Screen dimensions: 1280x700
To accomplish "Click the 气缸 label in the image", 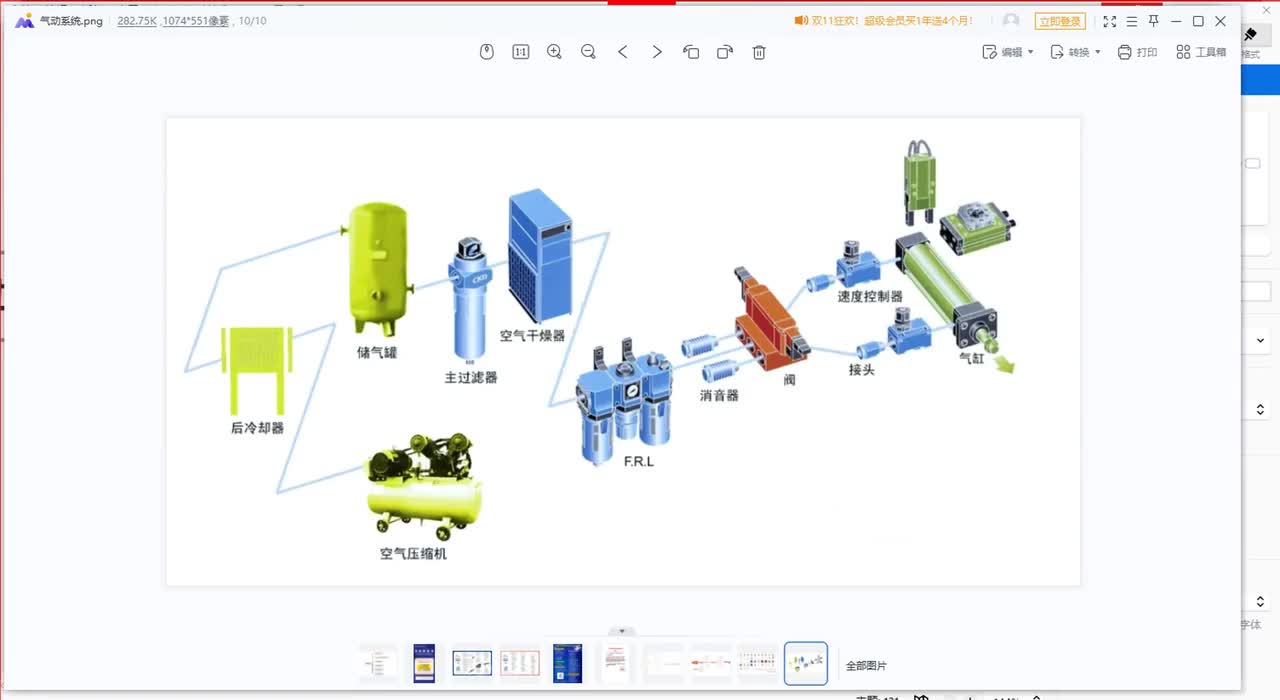I will coord(972,357).
